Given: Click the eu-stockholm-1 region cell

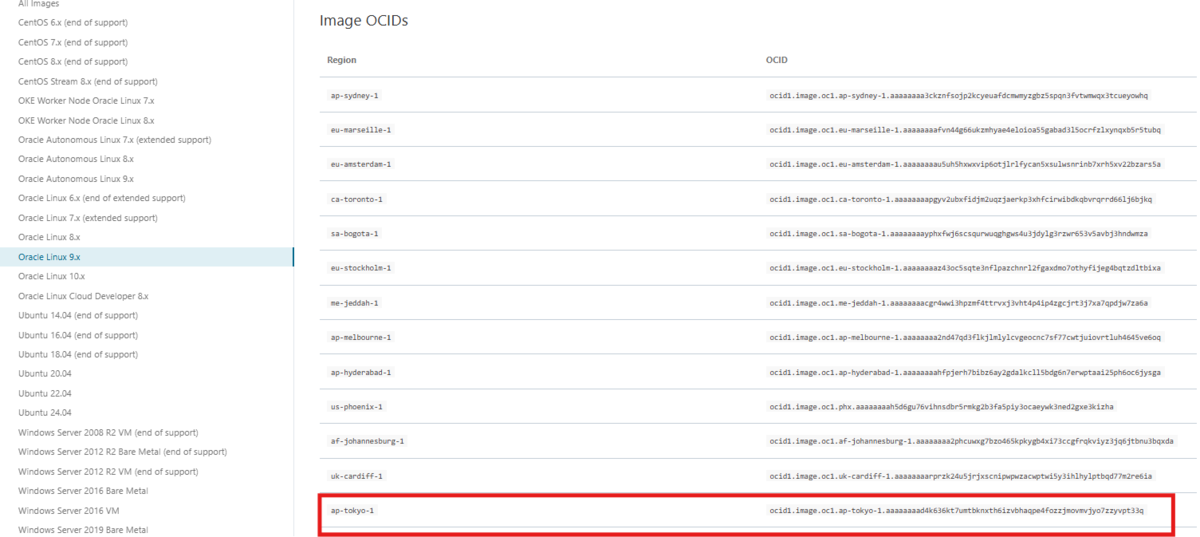Looking at the screenshot, I should click(x=360, y=268).
